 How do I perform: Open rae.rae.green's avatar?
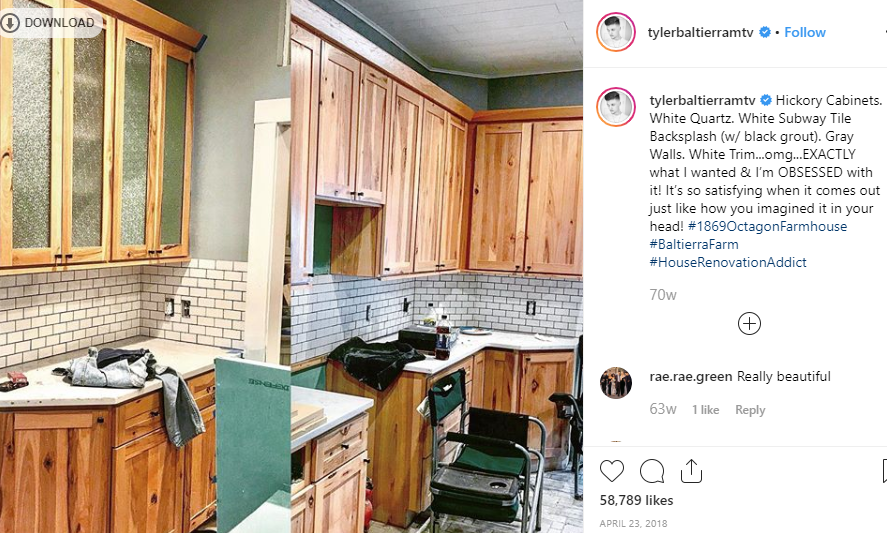point(616,383)
